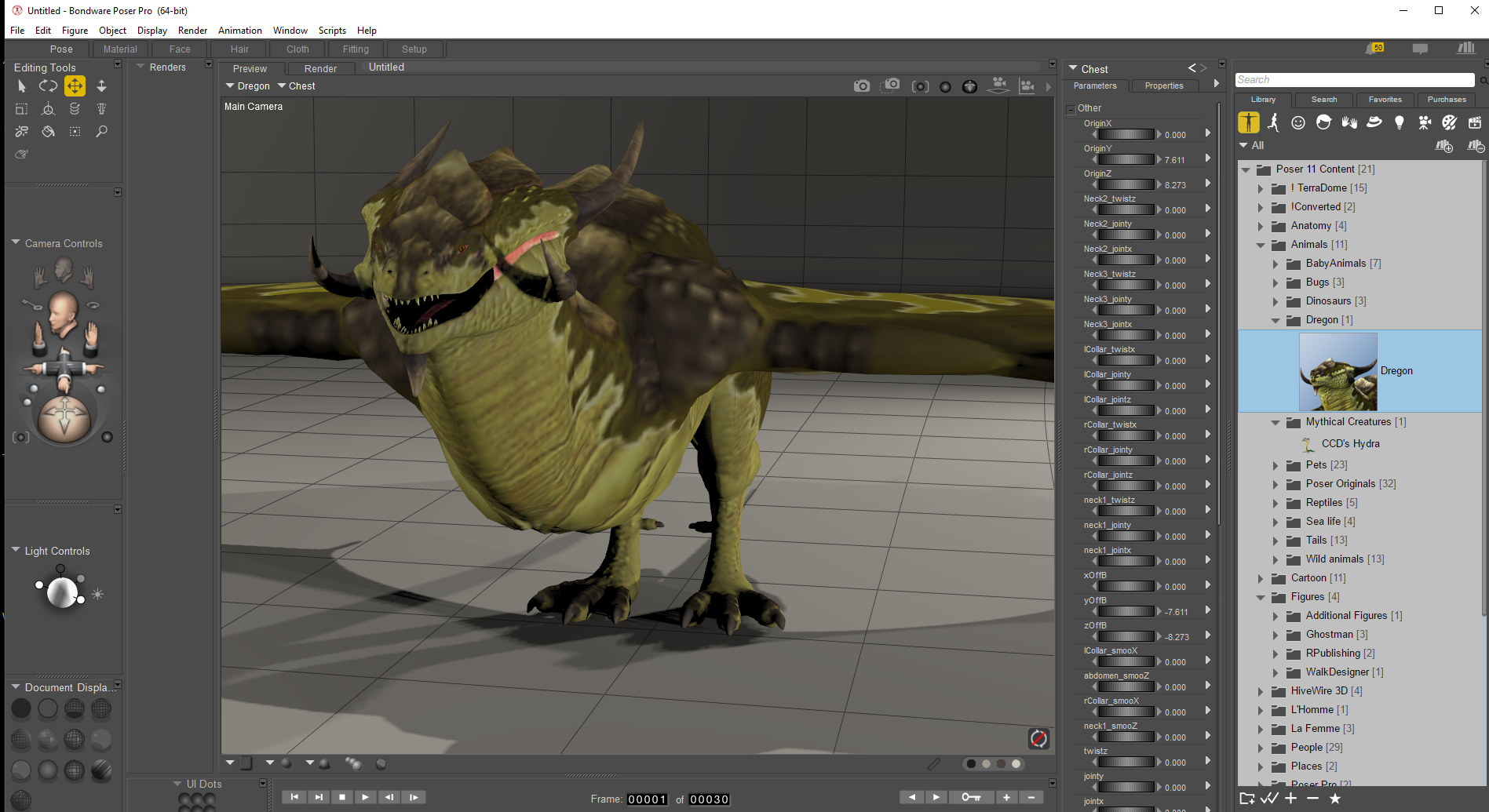Click the collision detection toggle in viewport corner
This screenshot has height=812, width=1489.
1038,738
